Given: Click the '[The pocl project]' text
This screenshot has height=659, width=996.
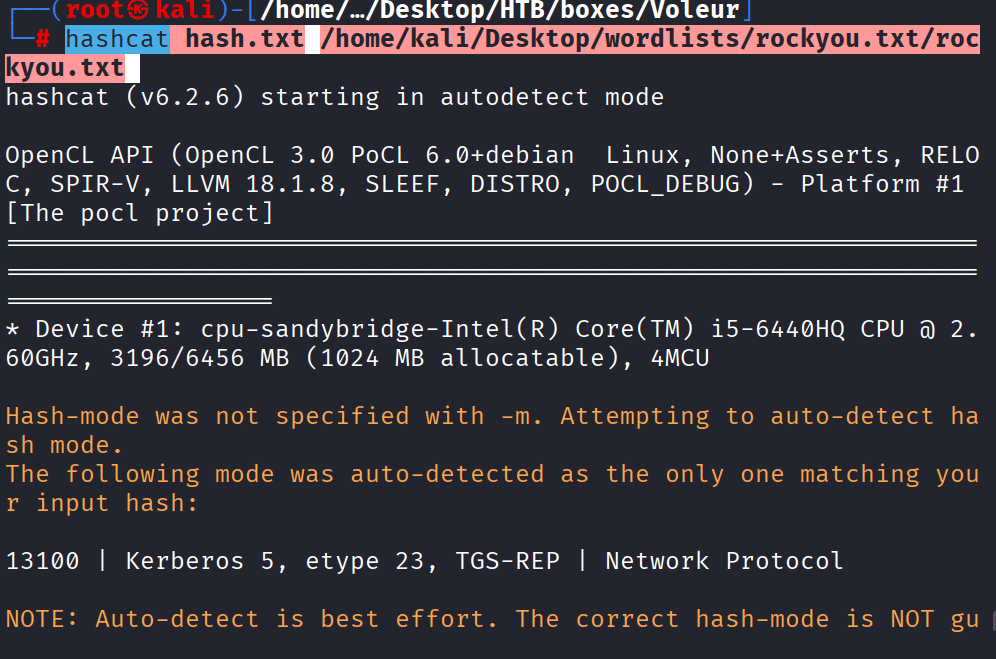Looking at the screenshot, I should coord(139,213).
